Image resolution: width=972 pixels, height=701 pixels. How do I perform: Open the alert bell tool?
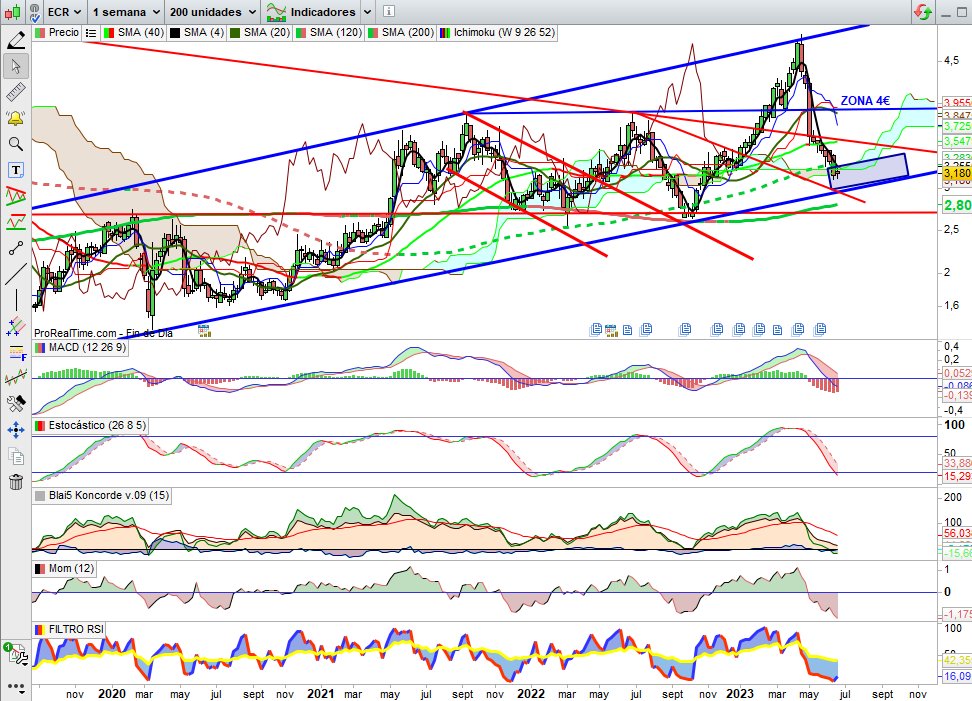click(x=15, y=118)
